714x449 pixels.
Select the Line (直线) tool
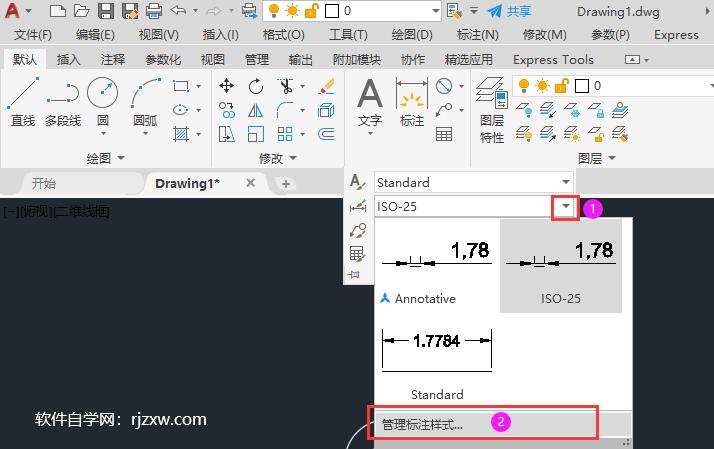pos(23,102)
